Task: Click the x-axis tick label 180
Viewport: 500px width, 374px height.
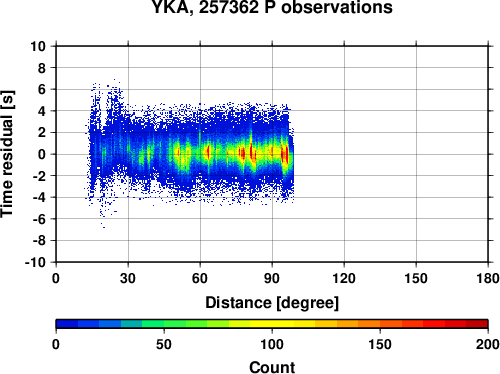Action: coord(488,278)
